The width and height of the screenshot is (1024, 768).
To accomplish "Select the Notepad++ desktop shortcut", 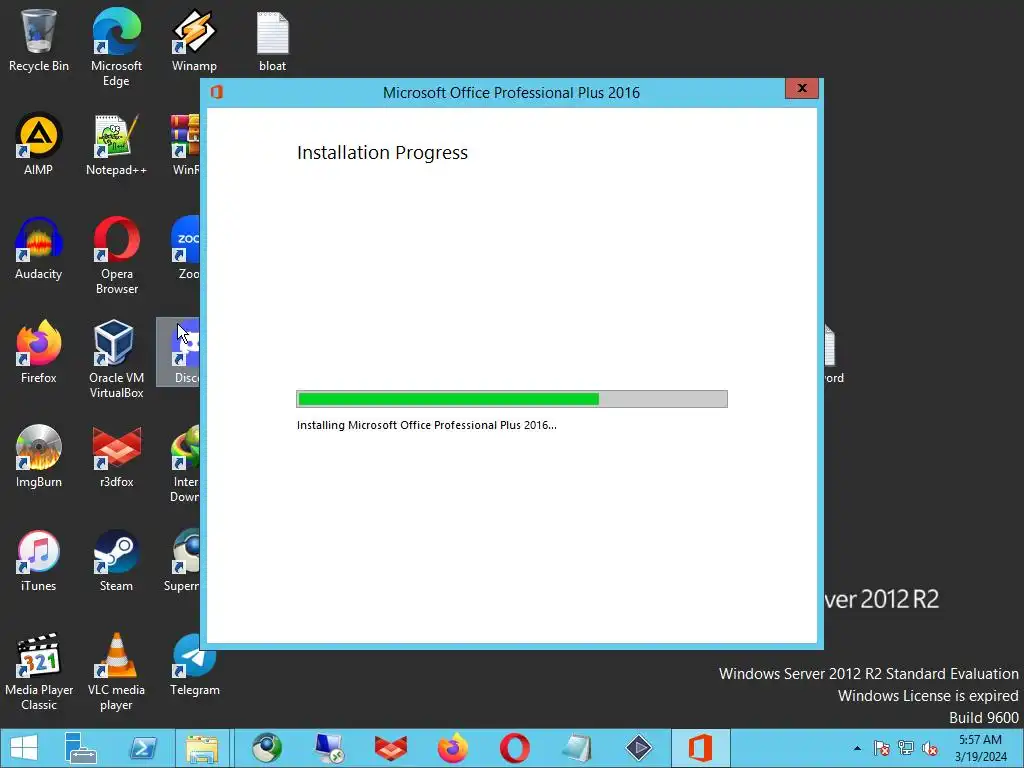I will click(116, 144).
